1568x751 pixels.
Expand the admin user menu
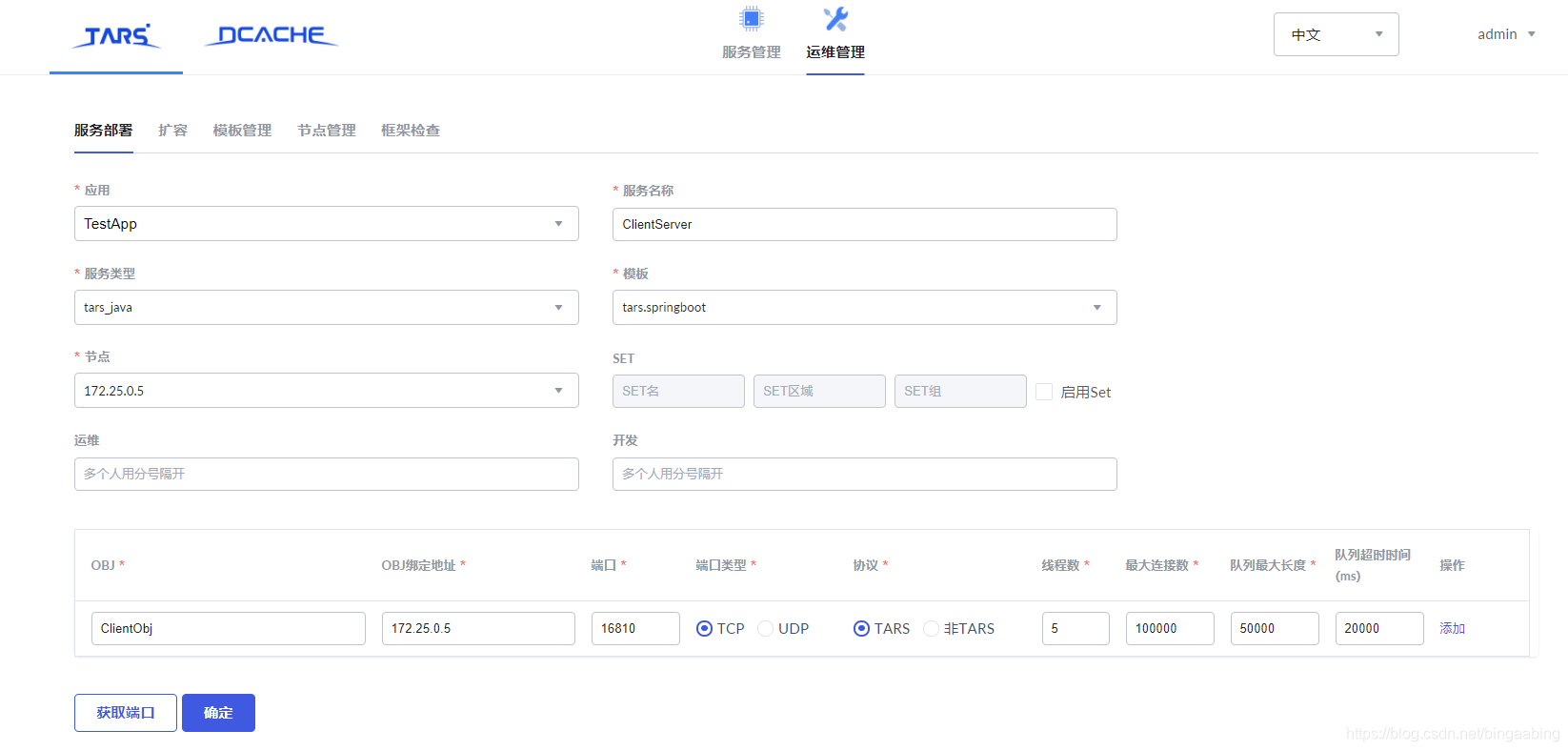click(x=1506, y=34)
